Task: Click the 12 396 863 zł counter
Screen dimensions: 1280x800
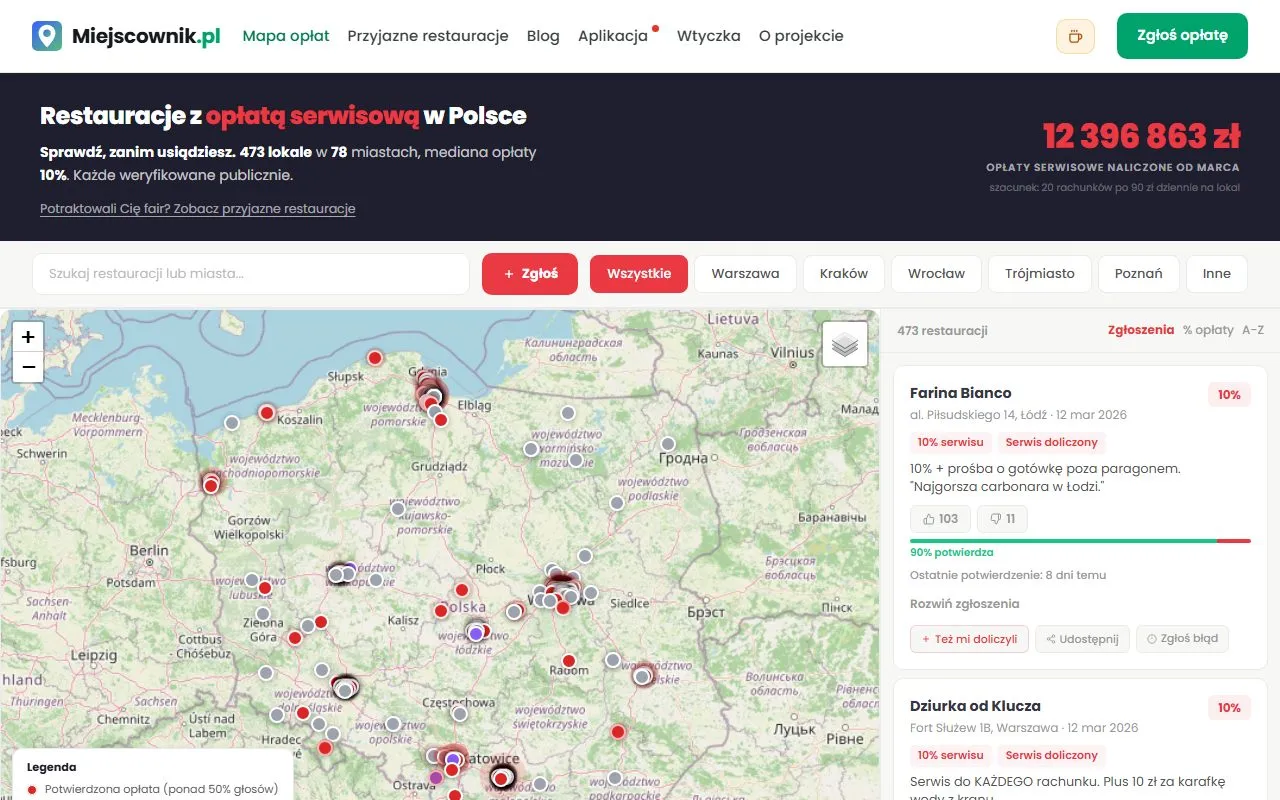Action: (1141, 135)
